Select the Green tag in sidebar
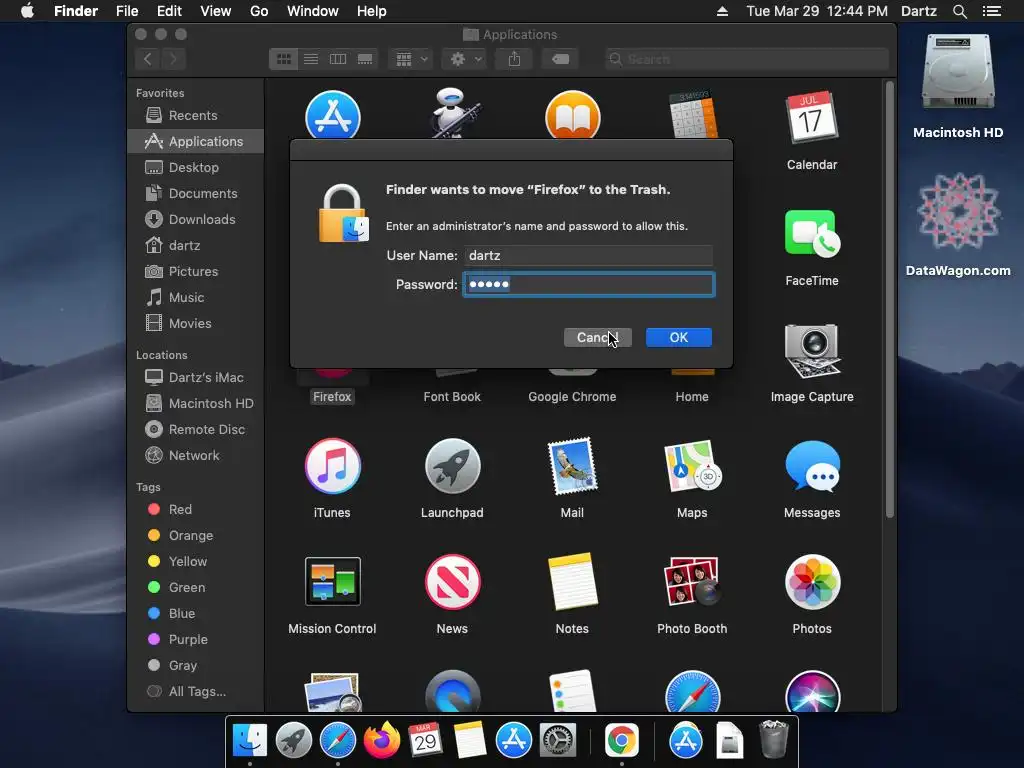The height and width of the screenshot is (768, 1024). [x=196, y=588]
